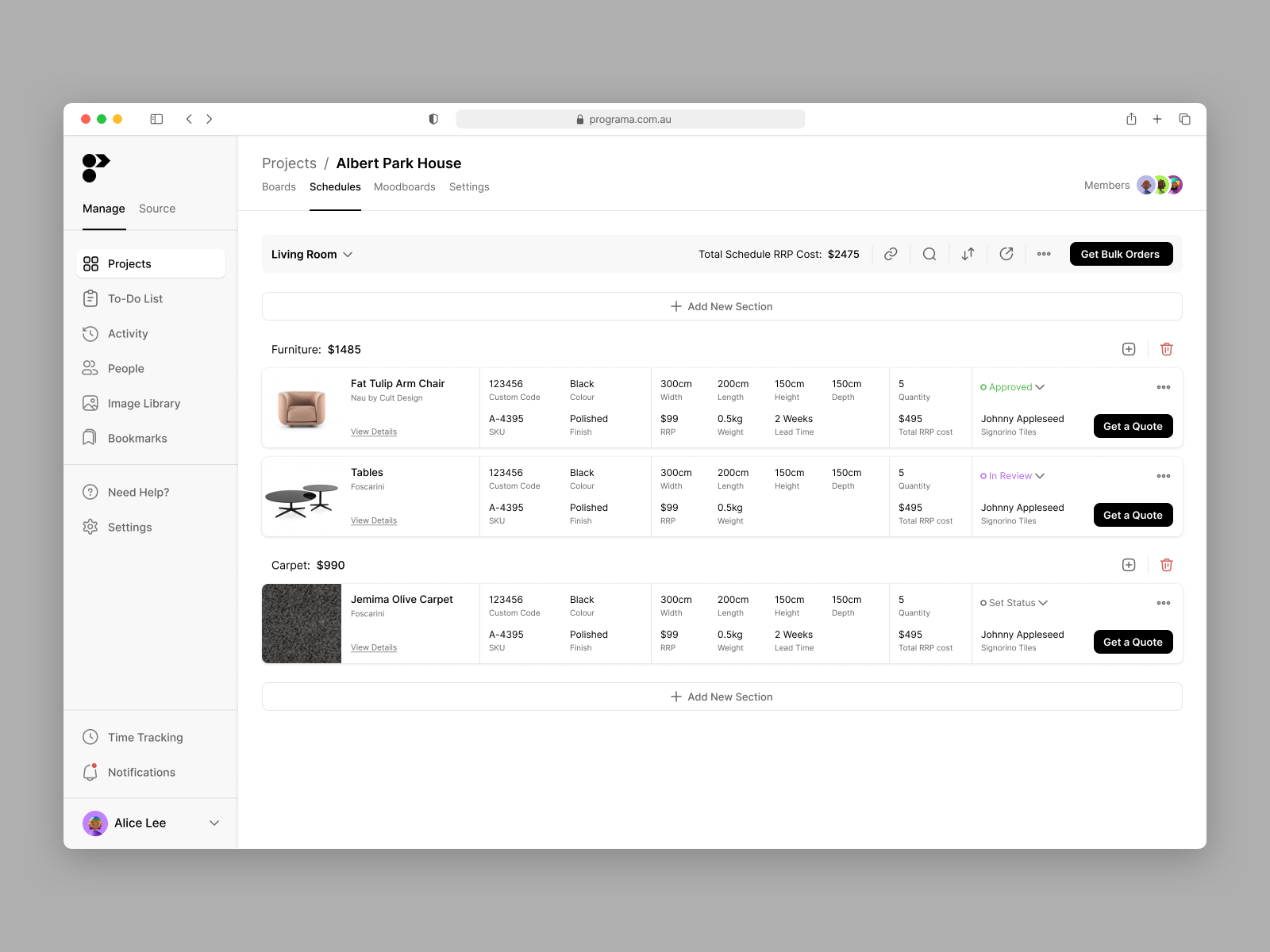Show browser tab overview
1270x952 pixels.
click(1184, 119)
